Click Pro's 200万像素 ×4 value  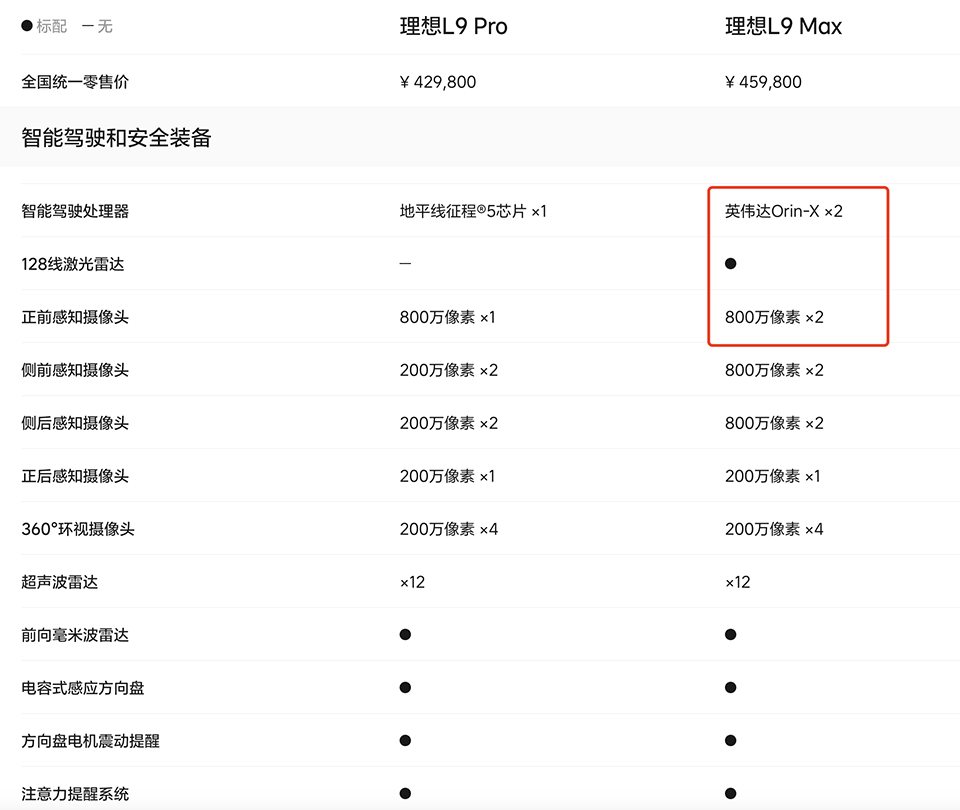[x=449, y=529]
